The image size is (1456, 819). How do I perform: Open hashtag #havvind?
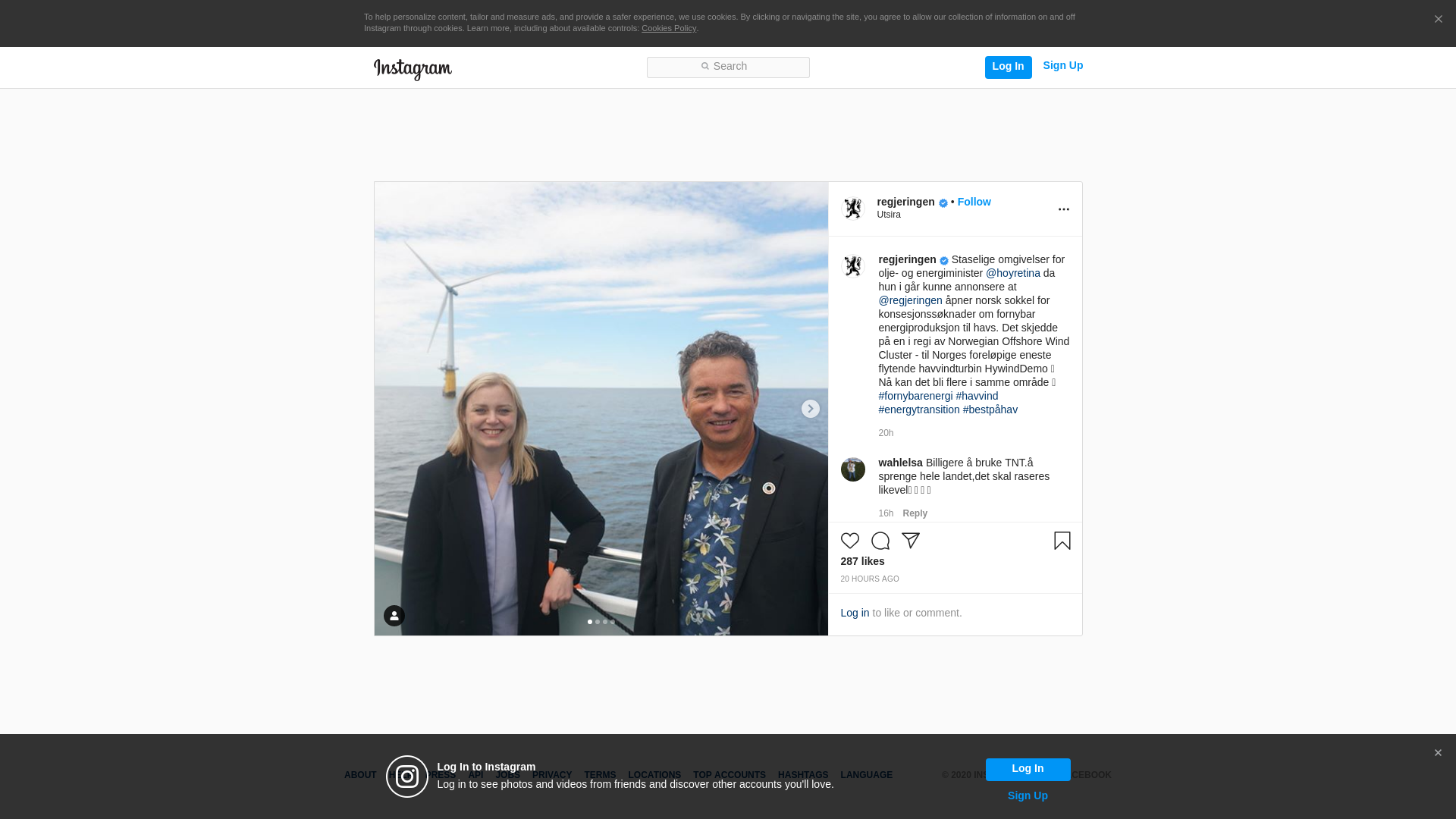coord(977,396)
